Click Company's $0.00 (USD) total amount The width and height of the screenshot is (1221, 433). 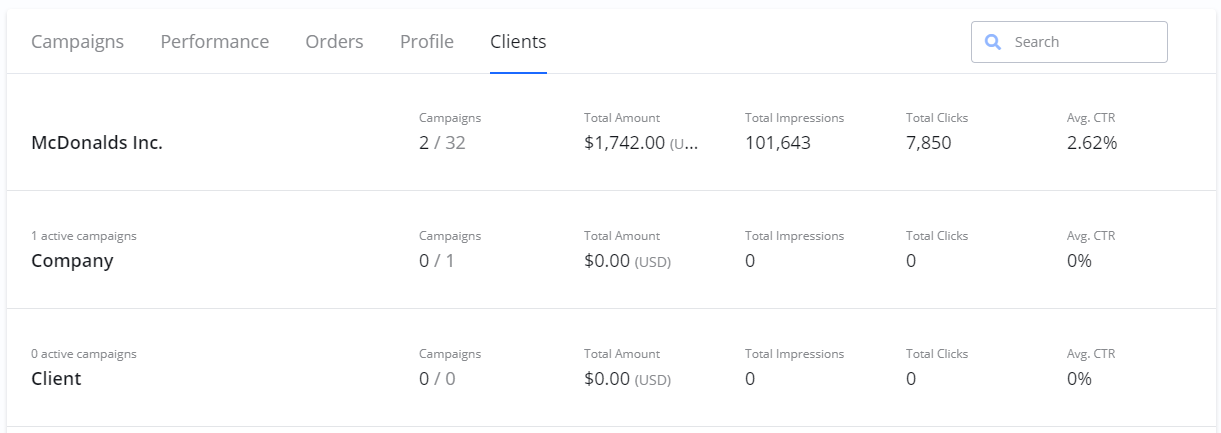tap(627, 261)
